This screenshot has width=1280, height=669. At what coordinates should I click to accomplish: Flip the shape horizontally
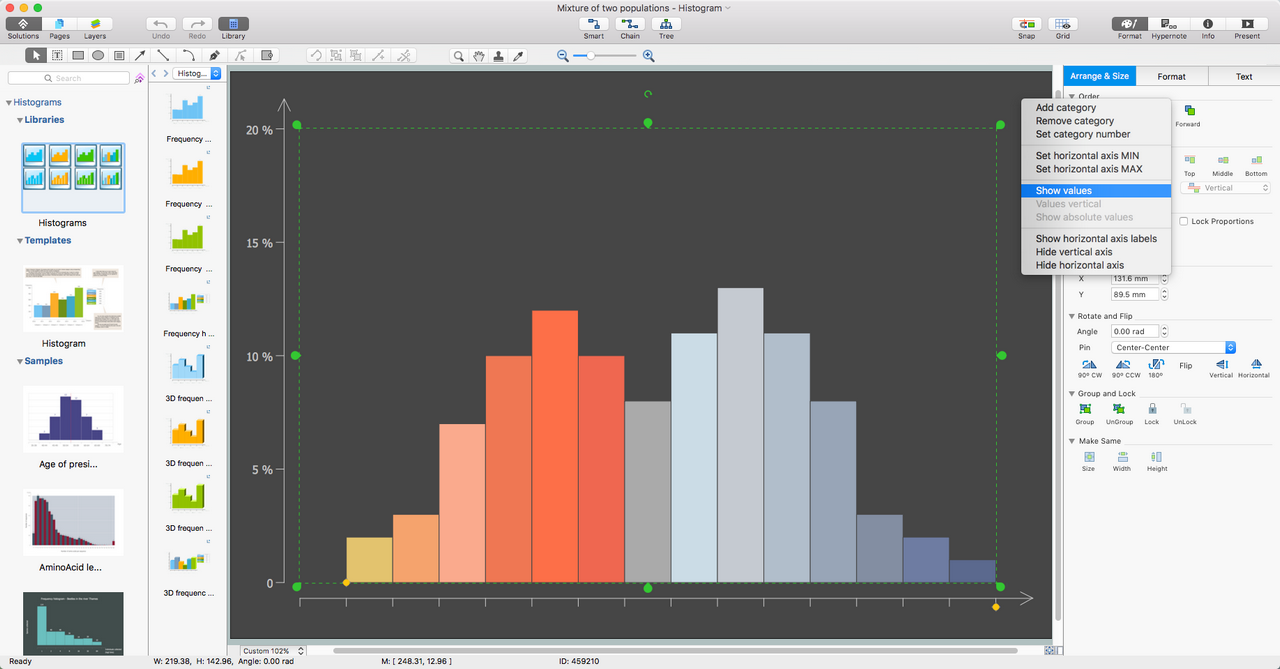tap(1255, 365)
